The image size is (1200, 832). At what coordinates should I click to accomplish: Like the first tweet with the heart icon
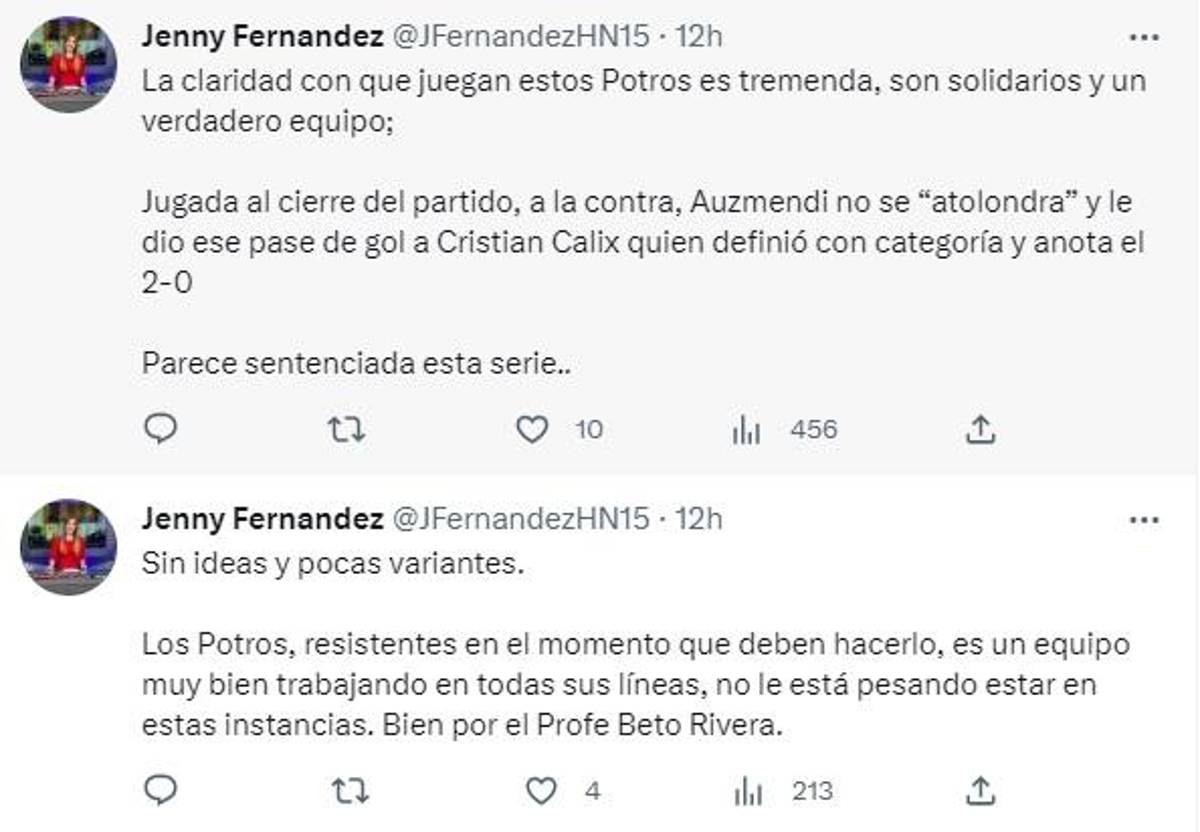pyautogui.click(x=533, y=429)
